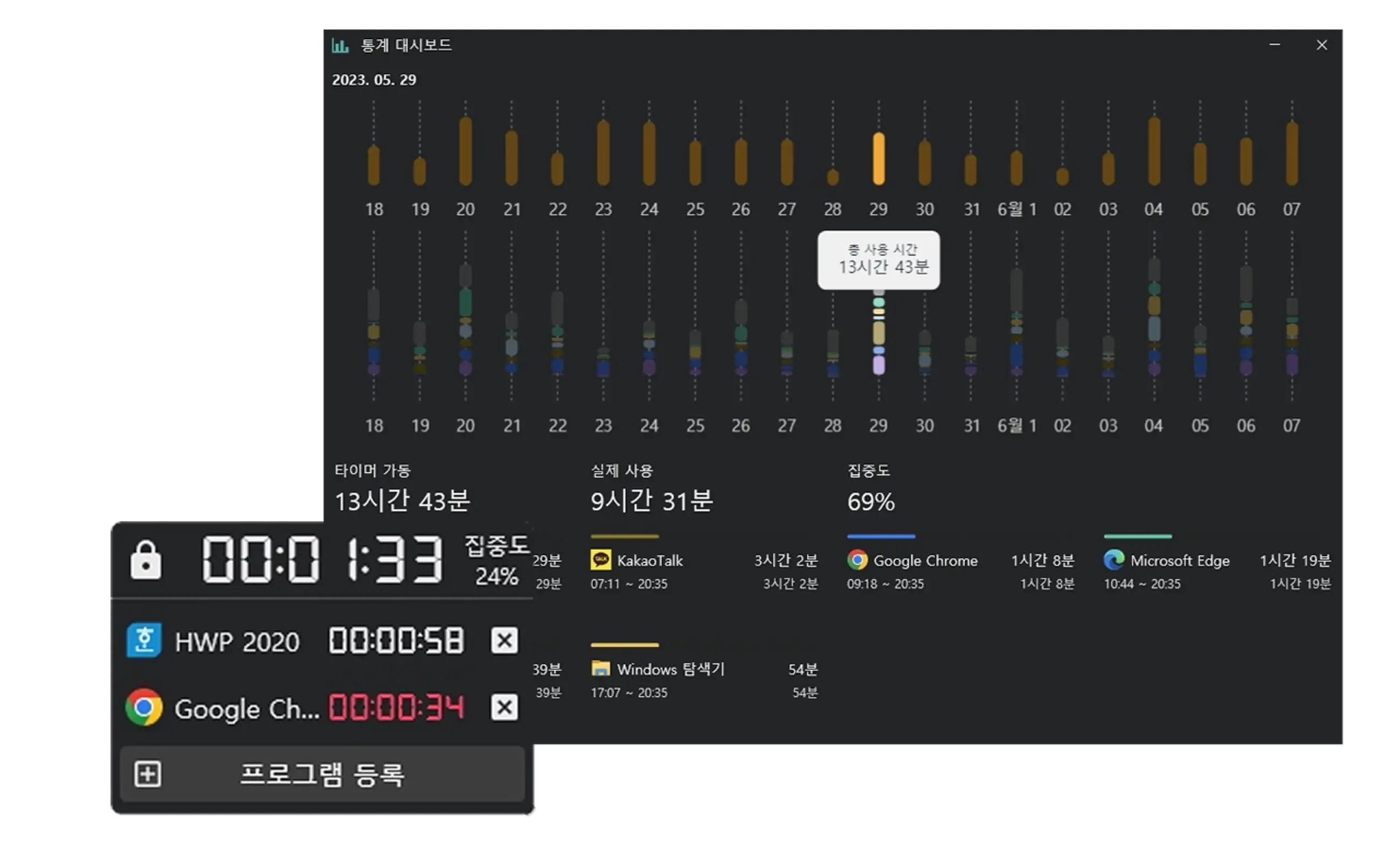
Task: Click the 집중도 value 69%
Action: point(871,502)
